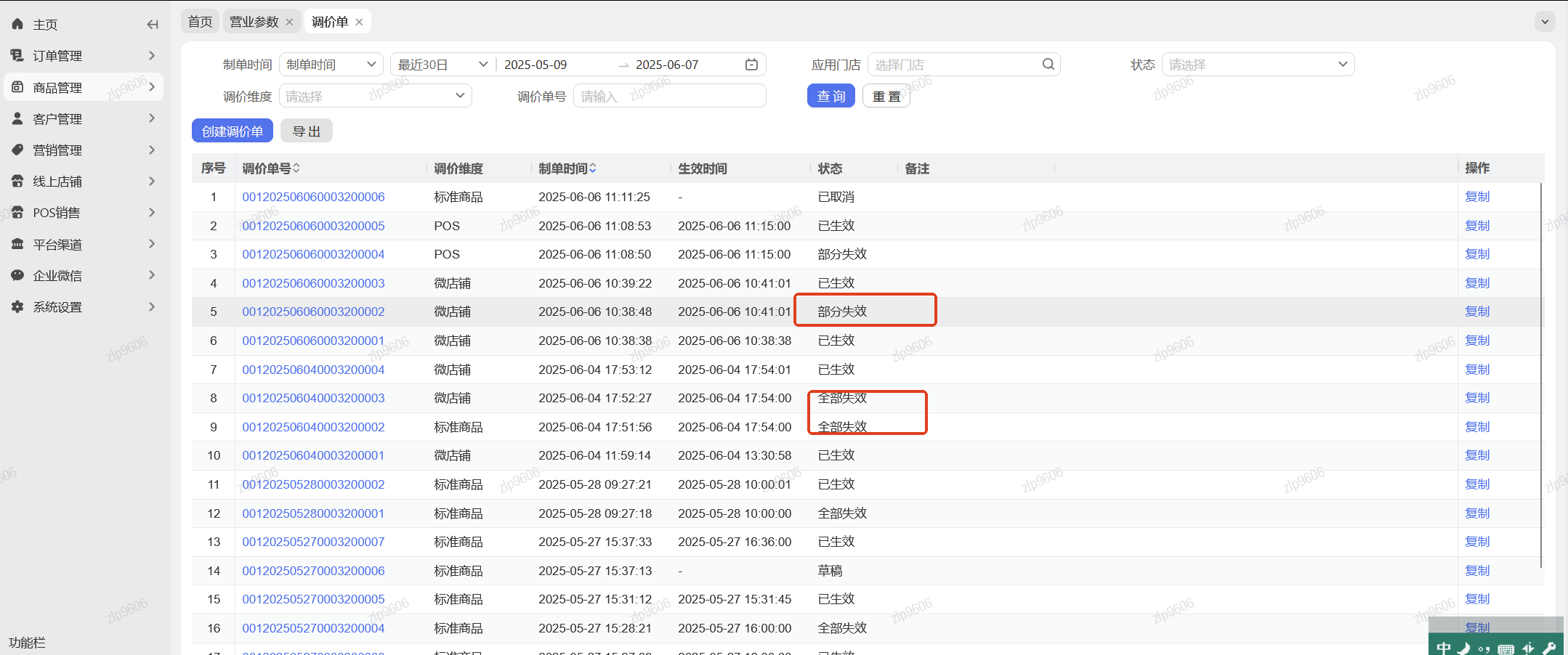This screenshot has height=655, width=1568.
Task: Click the 创建调价单 button
Action: tap(233, 131)
